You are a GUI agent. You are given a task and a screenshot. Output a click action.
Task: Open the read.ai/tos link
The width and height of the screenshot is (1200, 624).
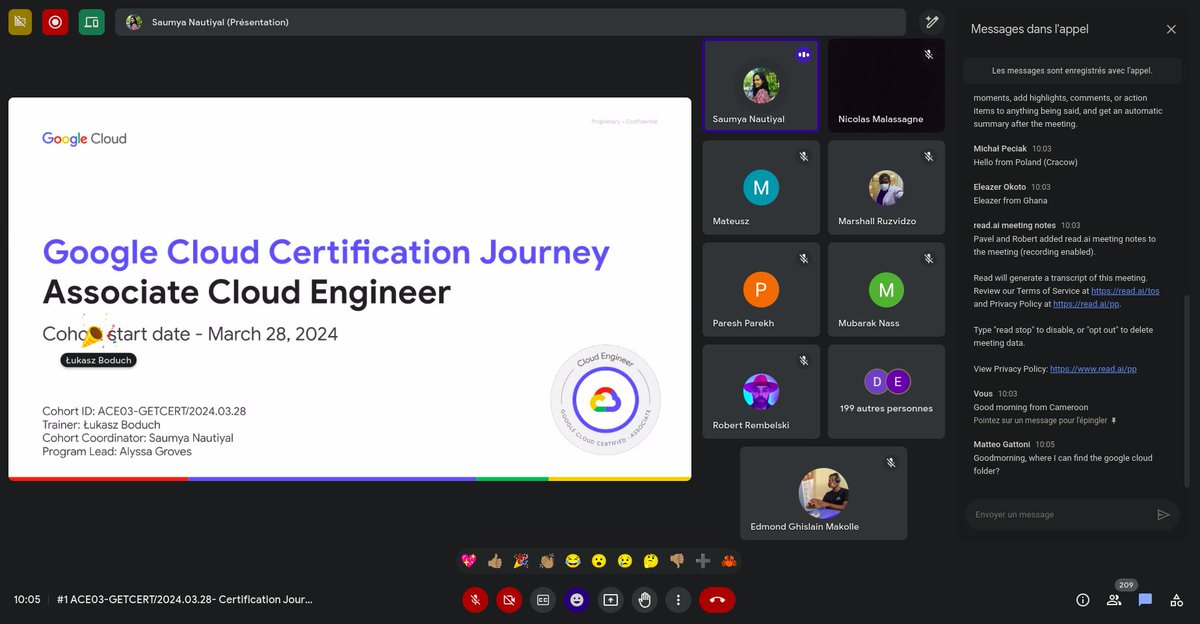(1125, 291)
